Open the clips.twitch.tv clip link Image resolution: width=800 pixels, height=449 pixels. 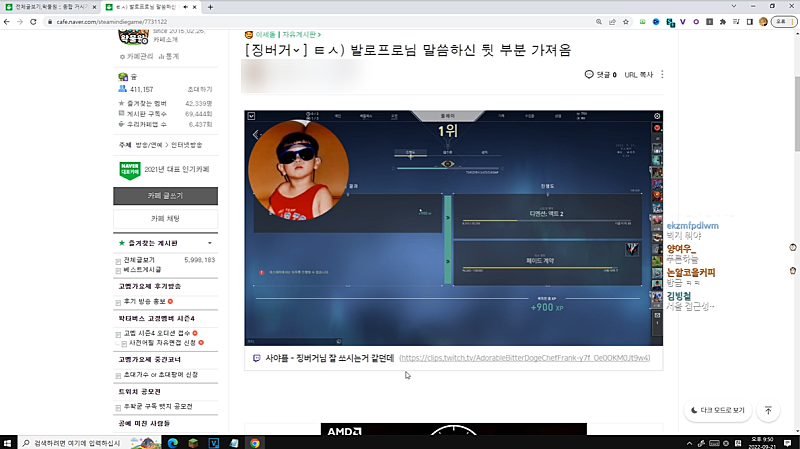point(524,358)
